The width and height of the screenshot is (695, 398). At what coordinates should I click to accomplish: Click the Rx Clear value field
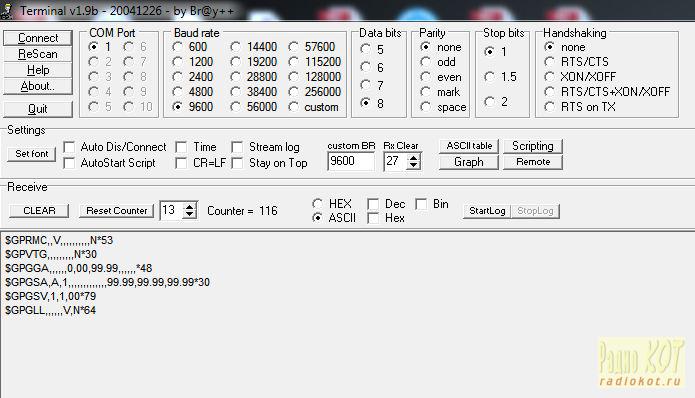(x=395, y=161)
